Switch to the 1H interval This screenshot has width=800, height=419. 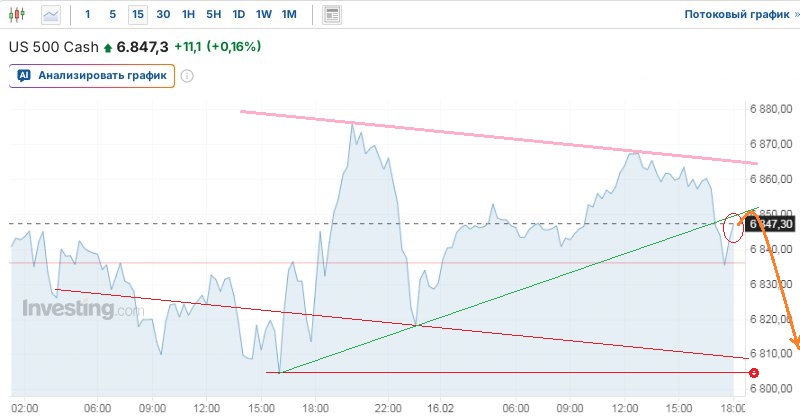tap(189, 15)
